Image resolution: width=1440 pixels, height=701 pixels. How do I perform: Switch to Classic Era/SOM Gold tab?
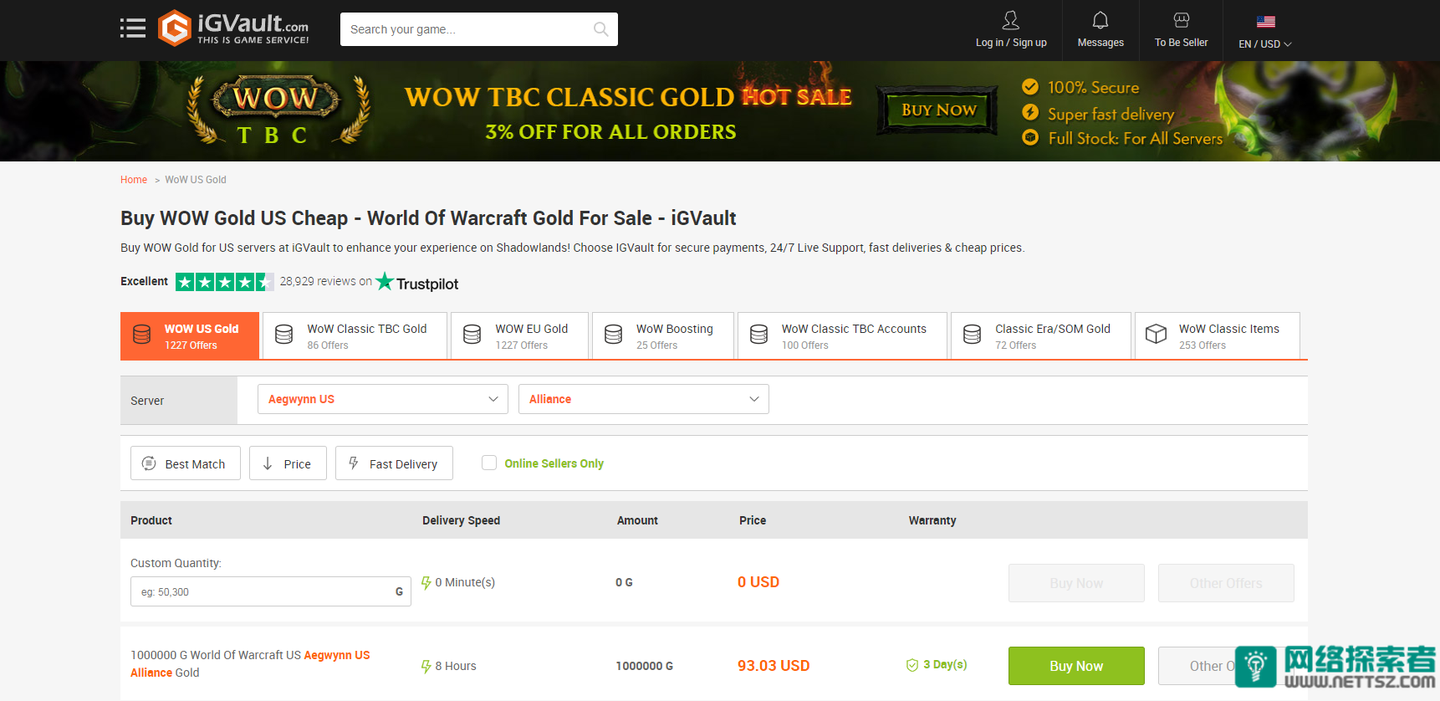(x=1041, y=336)
